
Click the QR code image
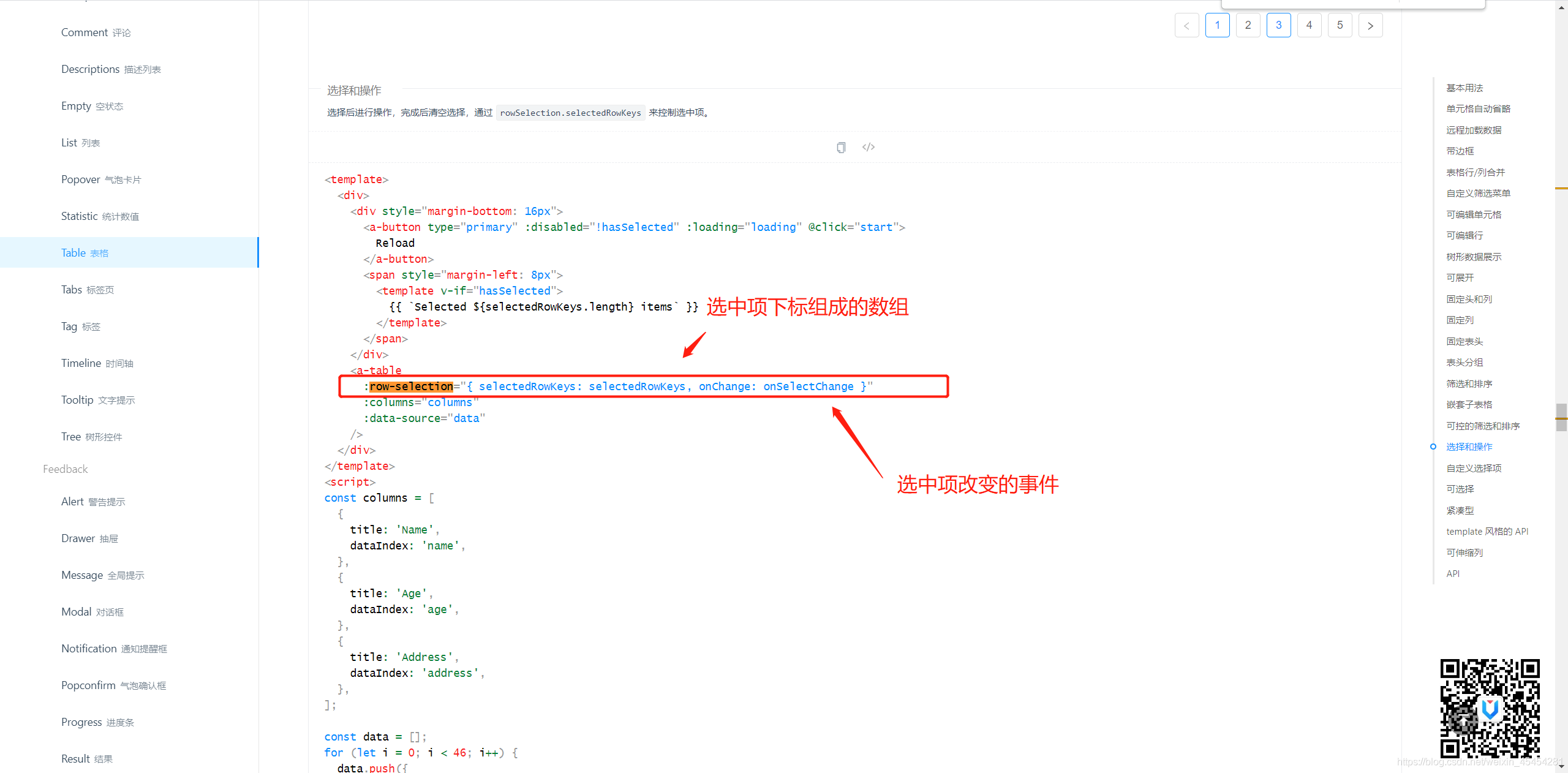[1490, 708]
